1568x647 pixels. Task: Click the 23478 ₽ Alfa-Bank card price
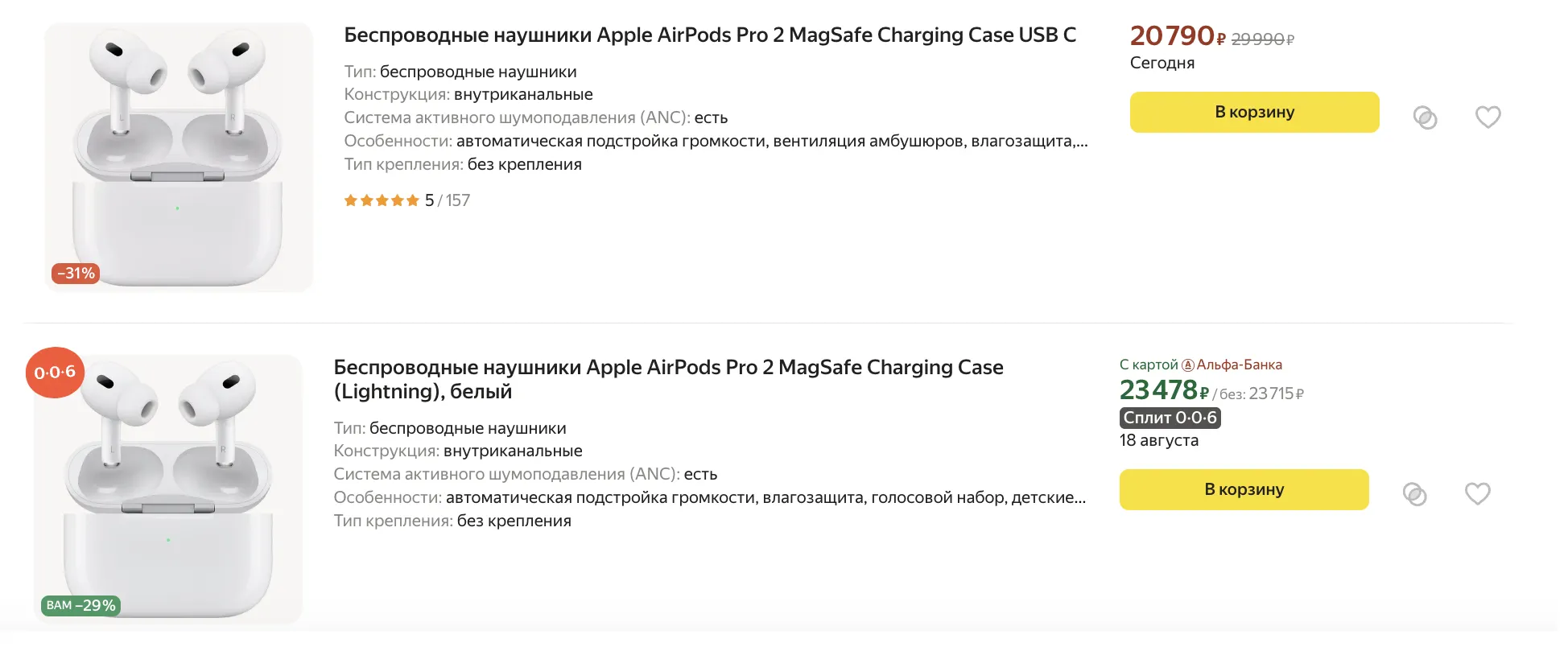(1163, 391)
